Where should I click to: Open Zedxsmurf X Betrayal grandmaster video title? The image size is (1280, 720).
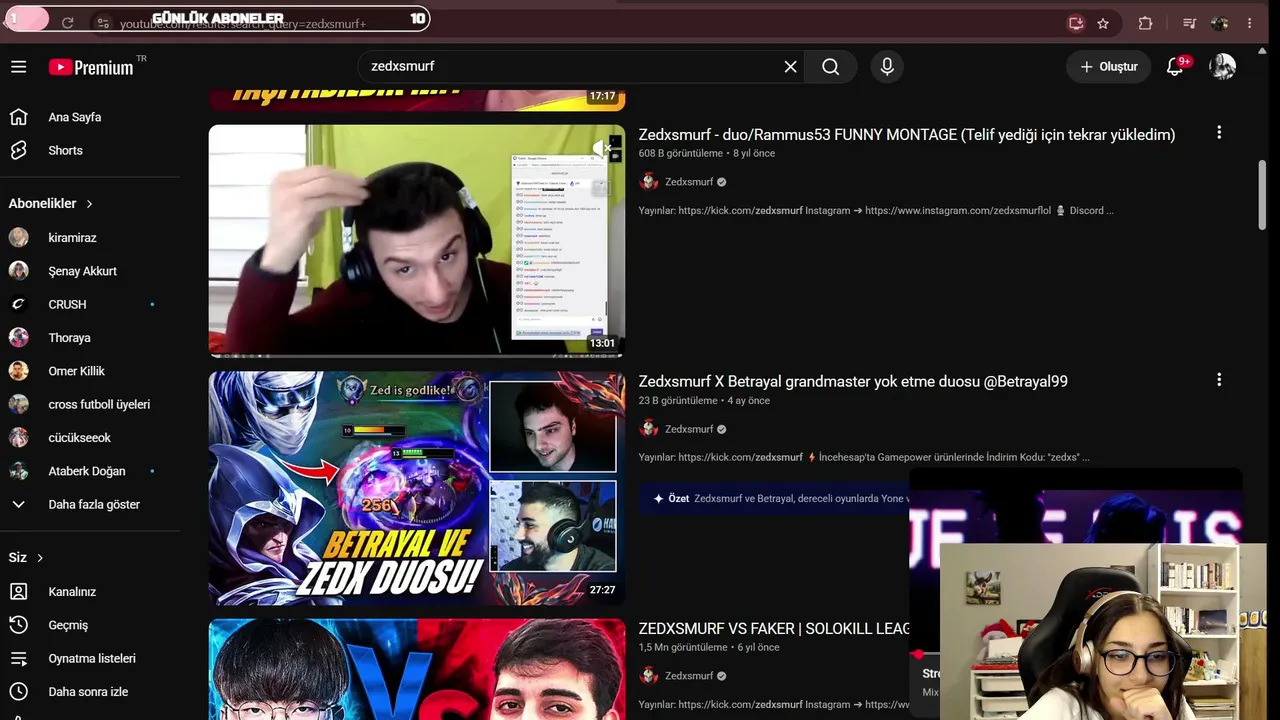[853, 381]
